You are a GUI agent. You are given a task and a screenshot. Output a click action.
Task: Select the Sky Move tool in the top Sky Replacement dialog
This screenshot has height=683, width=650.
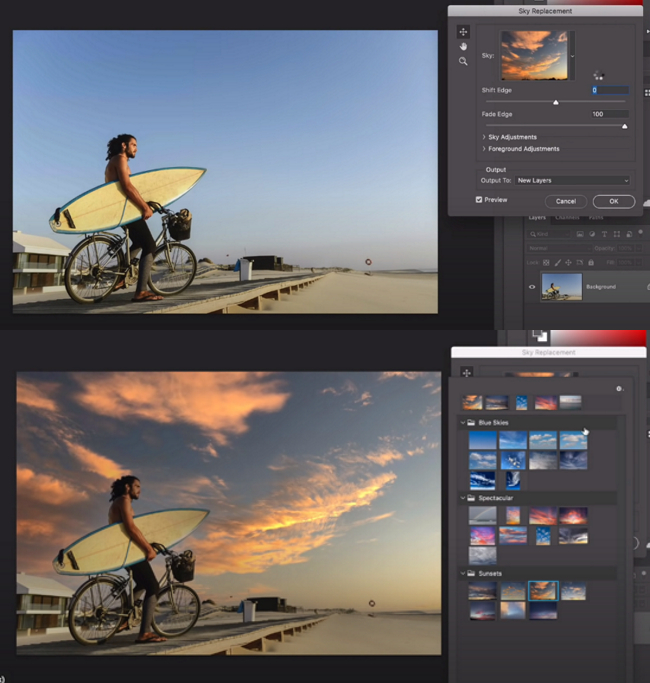463,32
